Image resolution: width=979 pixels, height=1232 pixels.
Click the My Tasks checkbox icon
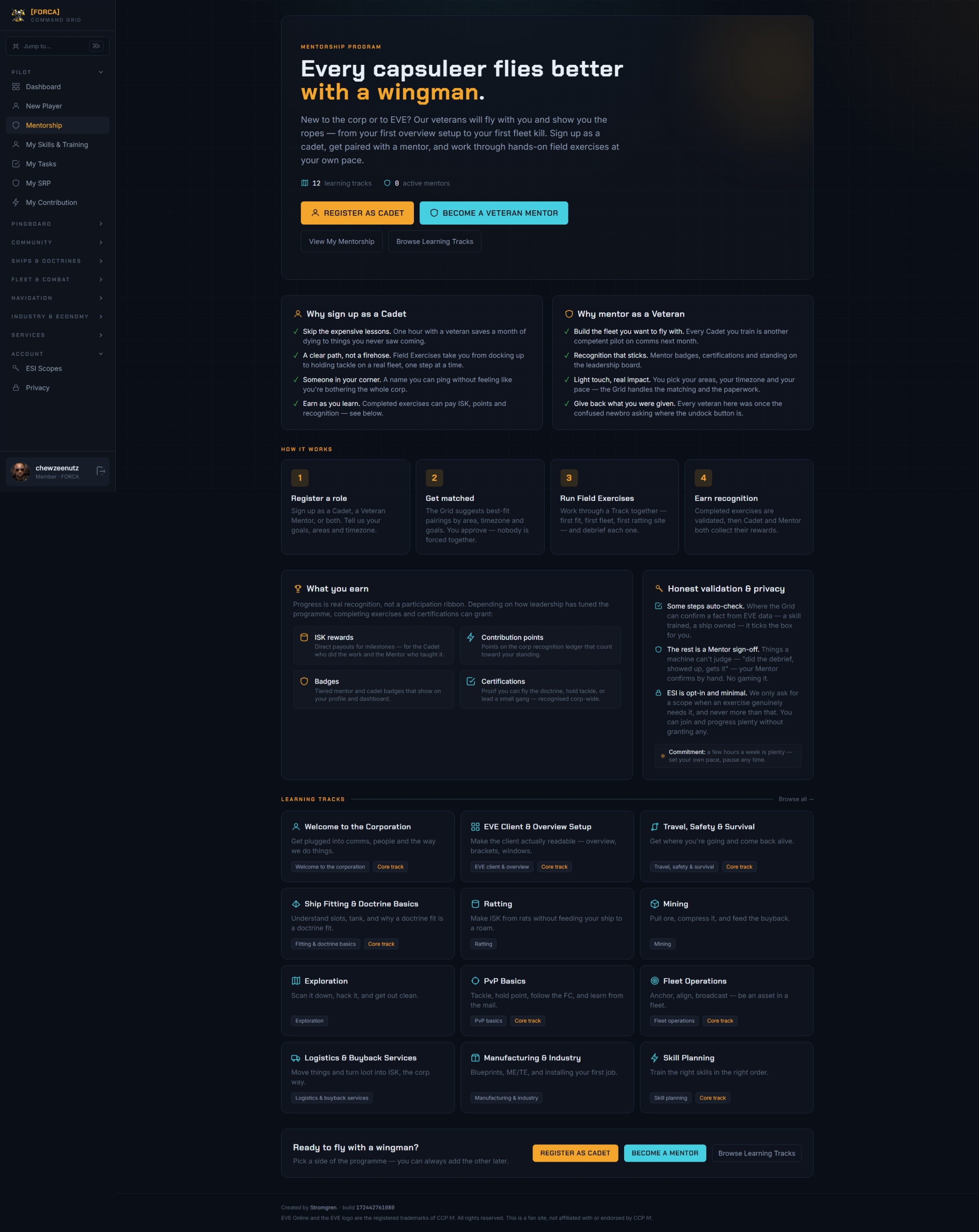pos(16,164)
